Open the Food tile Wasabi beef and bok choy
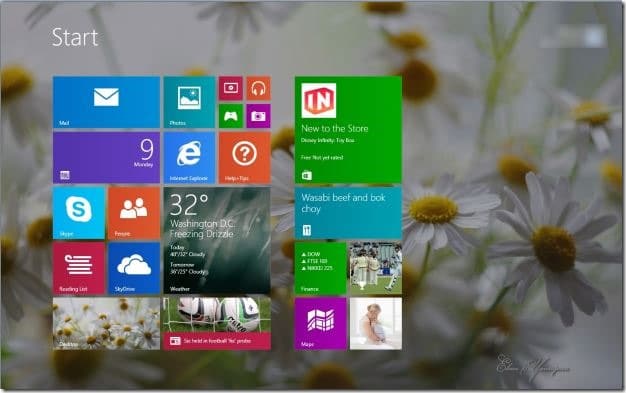 (348, 213)
